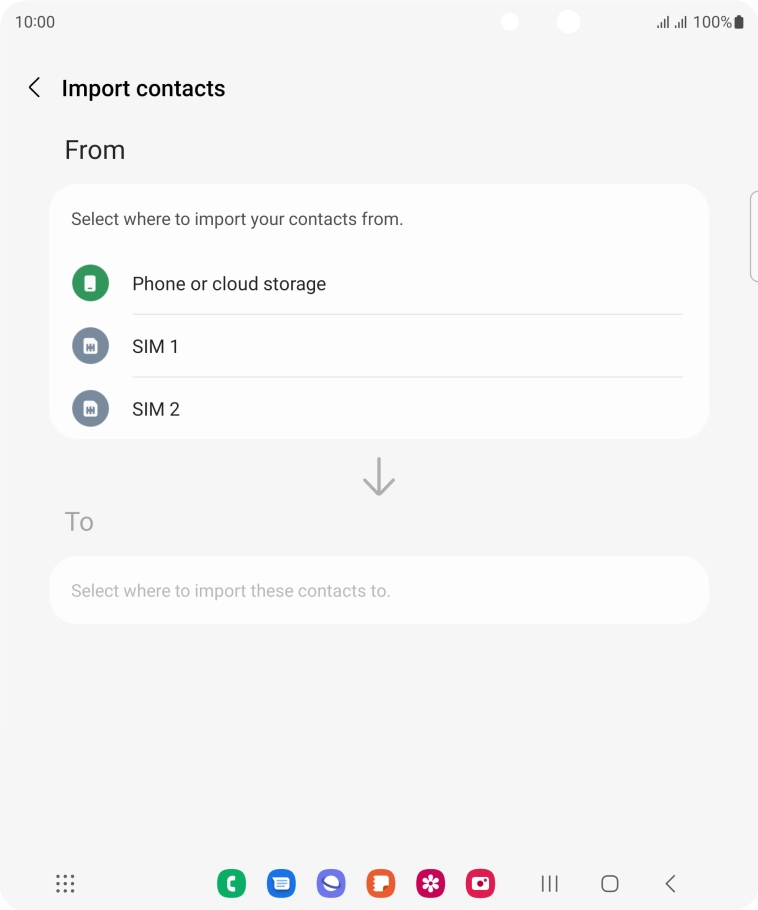Tap the signal strength bars
This screenshot has width=758, height=910.
coord(671,22)
